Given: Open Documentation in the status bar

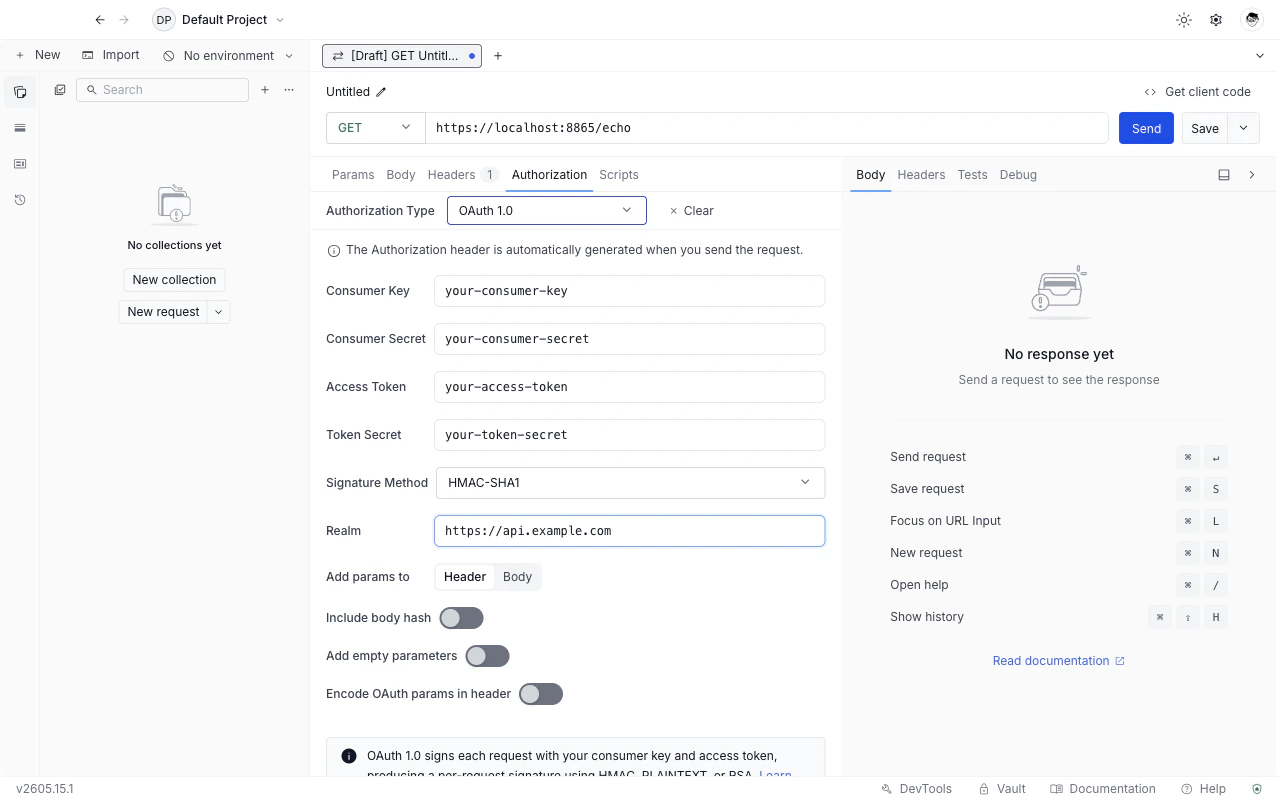Looking at the screenshot, I should click(x=1103, y=789).
